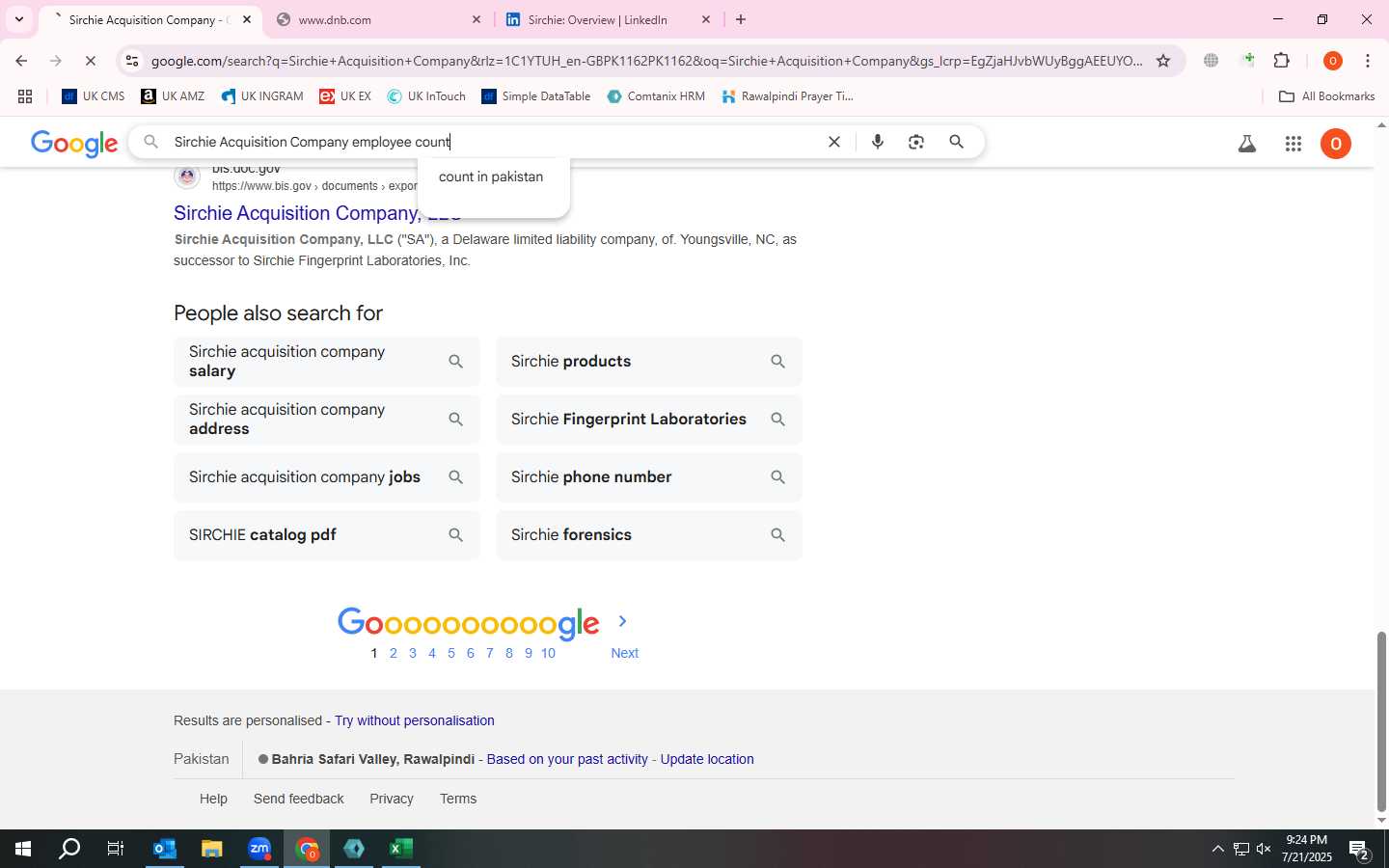Screen dimensions: 1389x868
Task: Search 'Sirchie acquisition company salary'
Action: click(x=326, y=362)
